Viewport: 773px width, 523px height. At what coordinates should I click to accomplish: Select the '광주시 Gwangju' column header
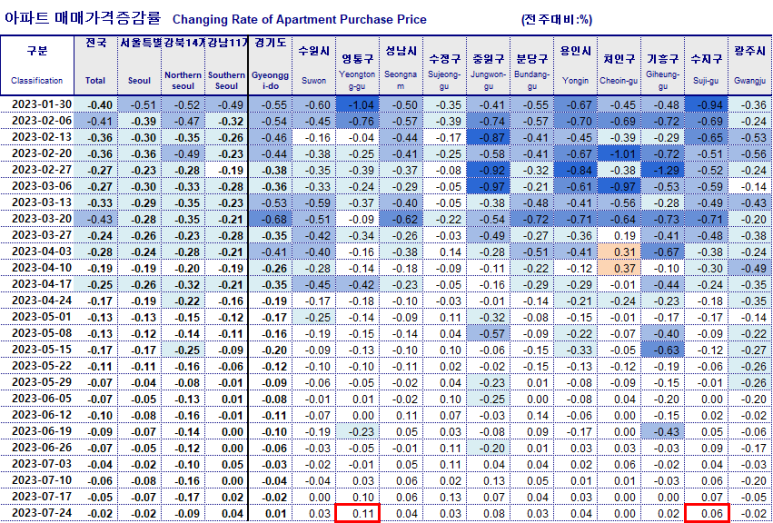[750, 65]
